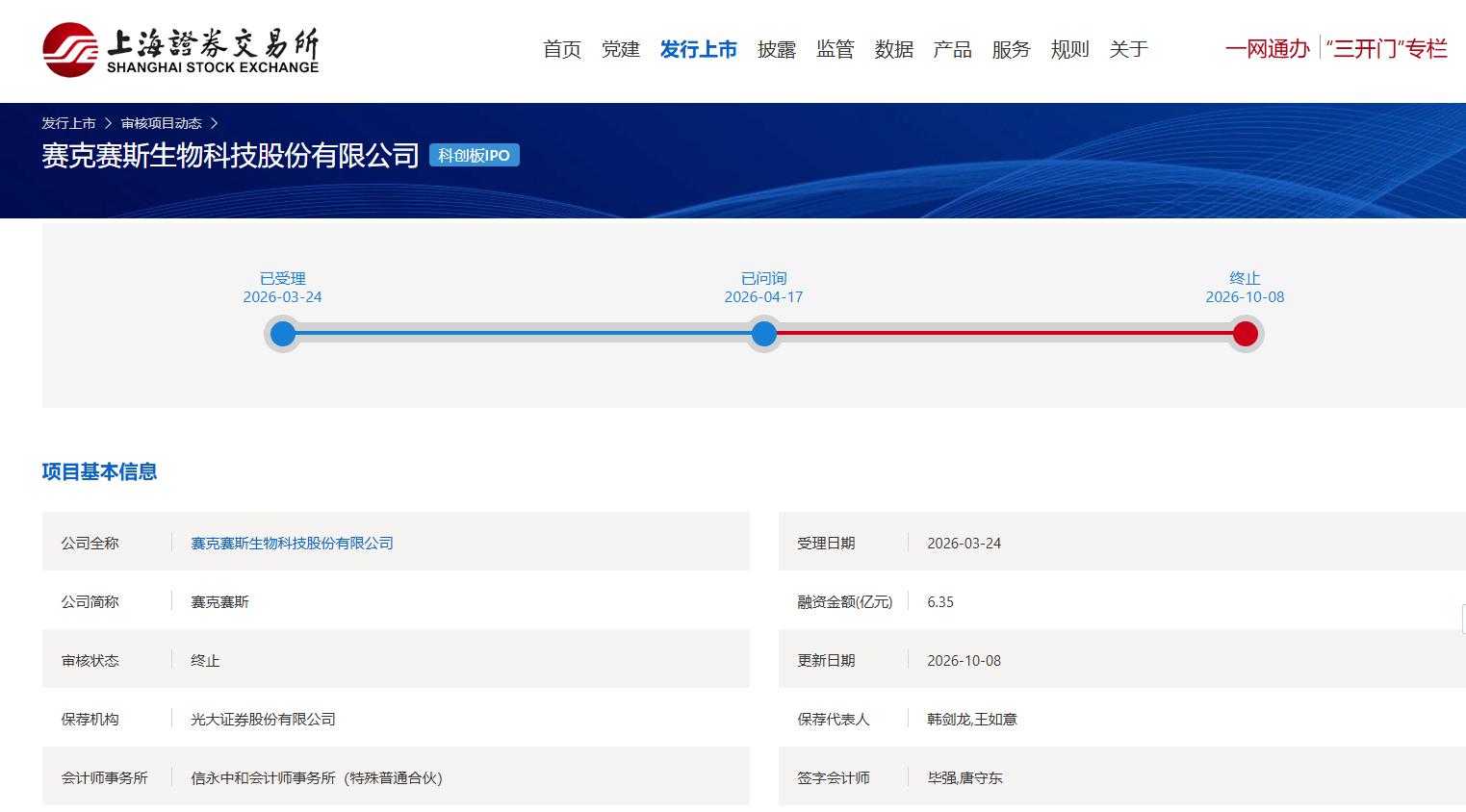Open the 赛克赛斯生物科技股份有限公司 company name link
The height and width of the screenshot is (812, 1466).
coord(293,544)
